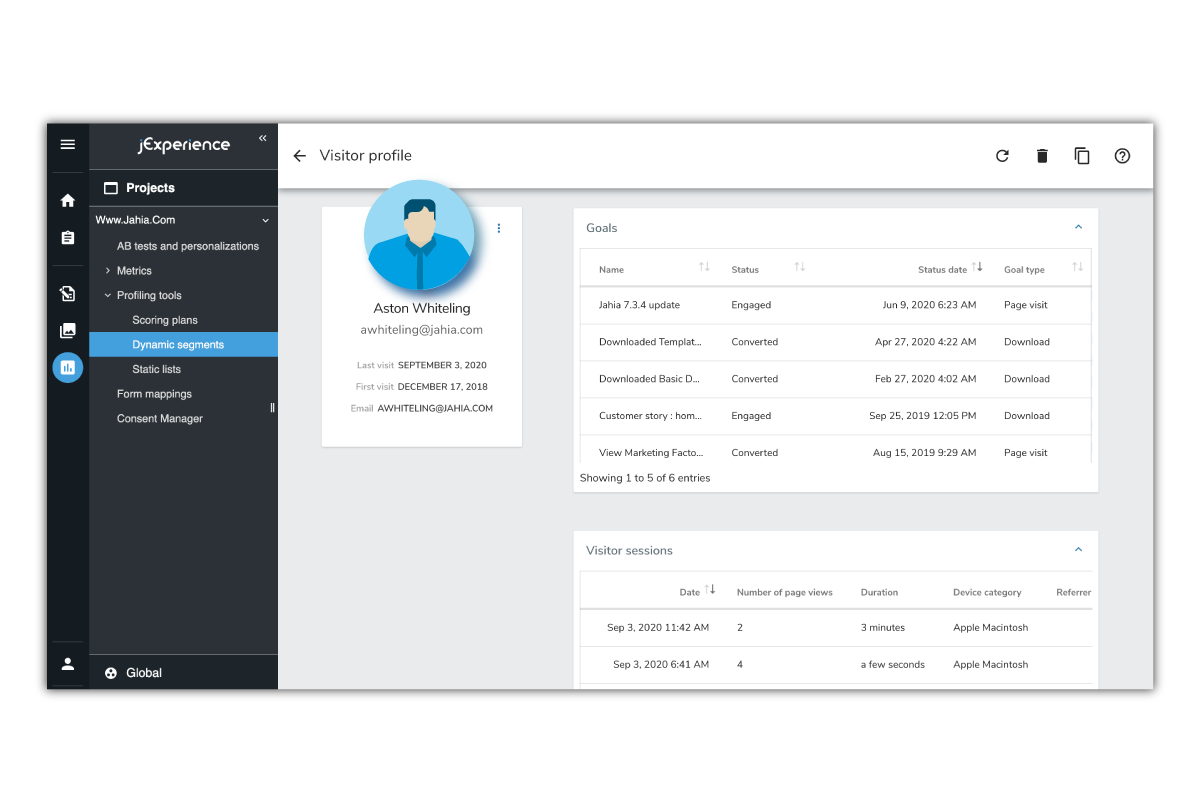This screenshot has height=800, width=1200.
Task: Select the Downloaded Basic D... goal row
Action: (x=836, y=379)
